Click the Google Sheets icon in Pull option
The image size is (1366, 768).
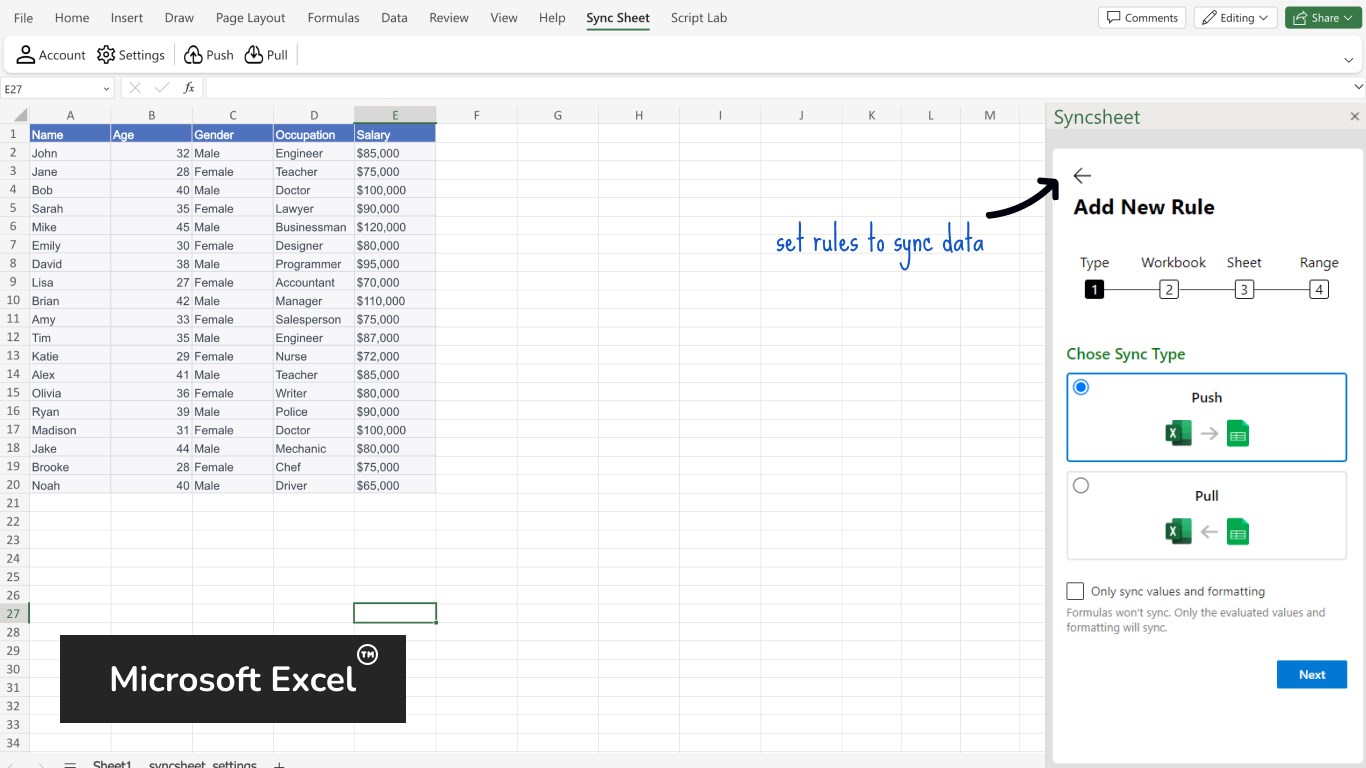(x=1238, y=531)
